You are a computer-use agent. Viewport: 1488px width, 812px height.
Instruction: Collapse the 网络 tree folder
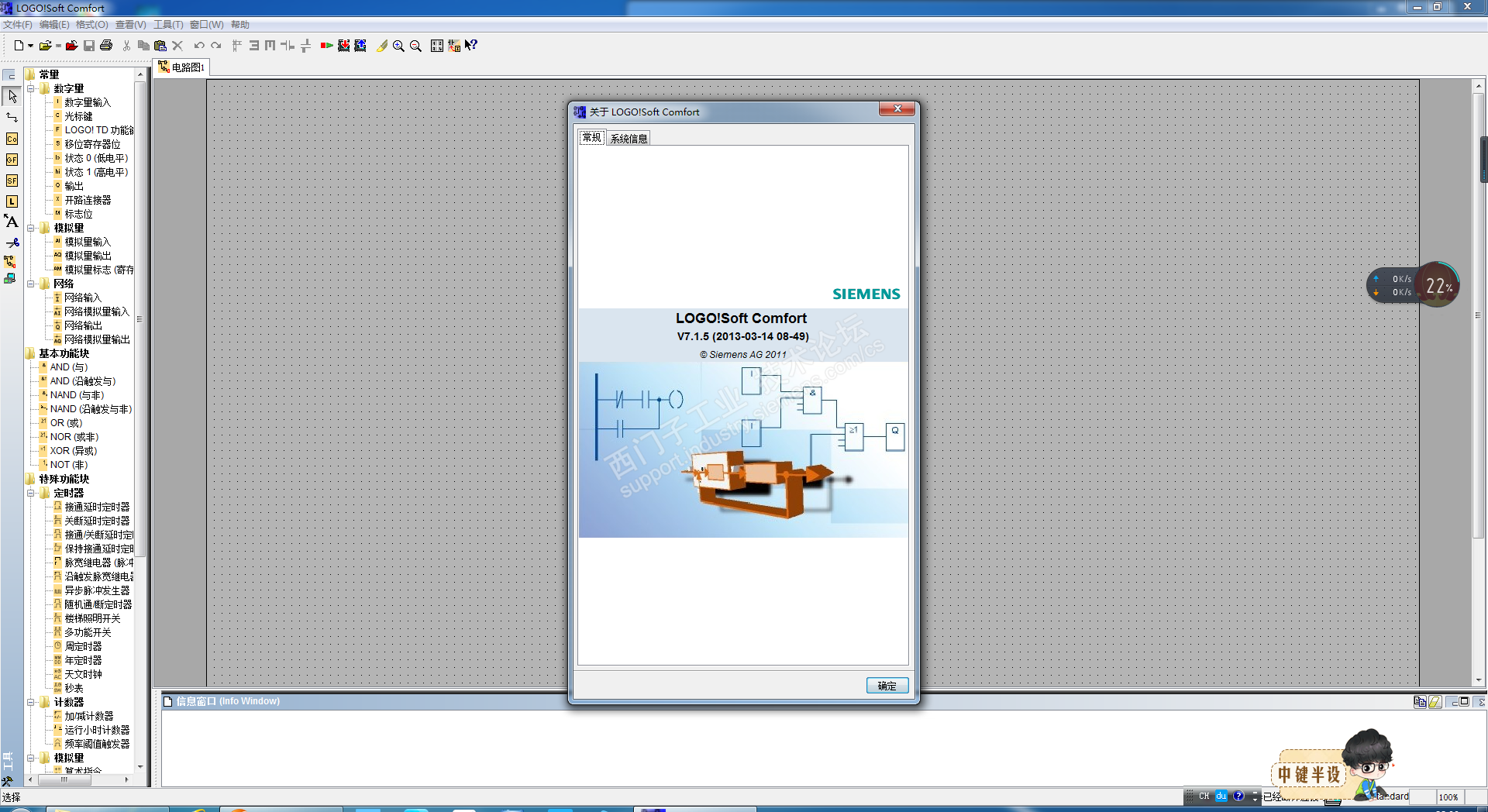coord(31,284)
